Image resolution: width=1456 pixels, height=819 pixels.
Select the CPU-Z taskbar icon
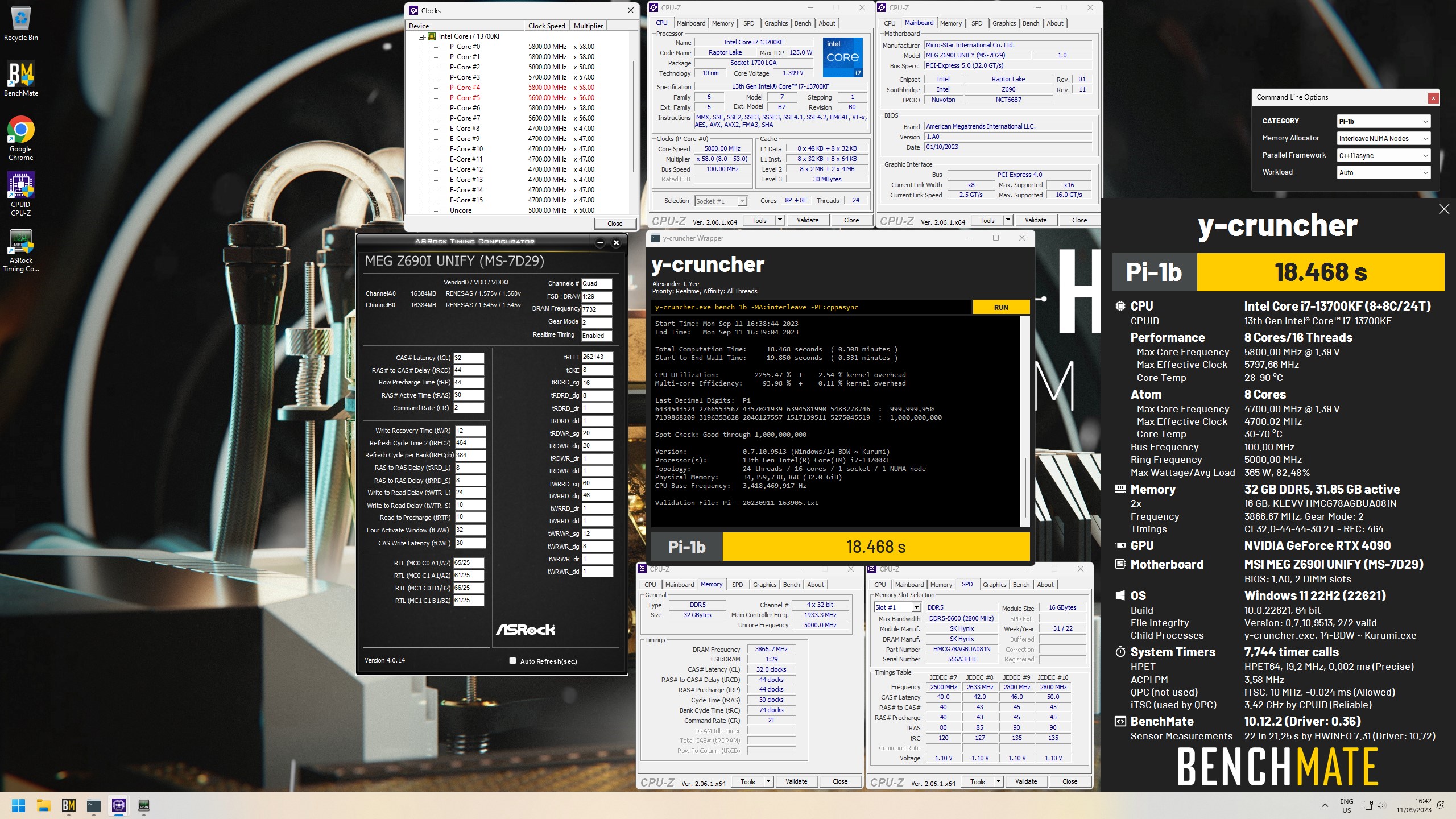pyautogui.click(x=119, y=805)
